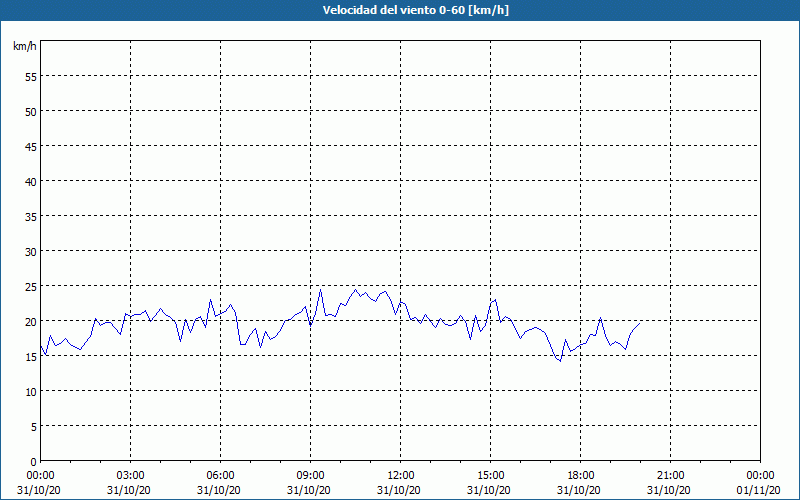This screenshot has width=800, height=500.
Task: Click the wind speed minimum near 17:20
Action: click(x=560, y=361)
